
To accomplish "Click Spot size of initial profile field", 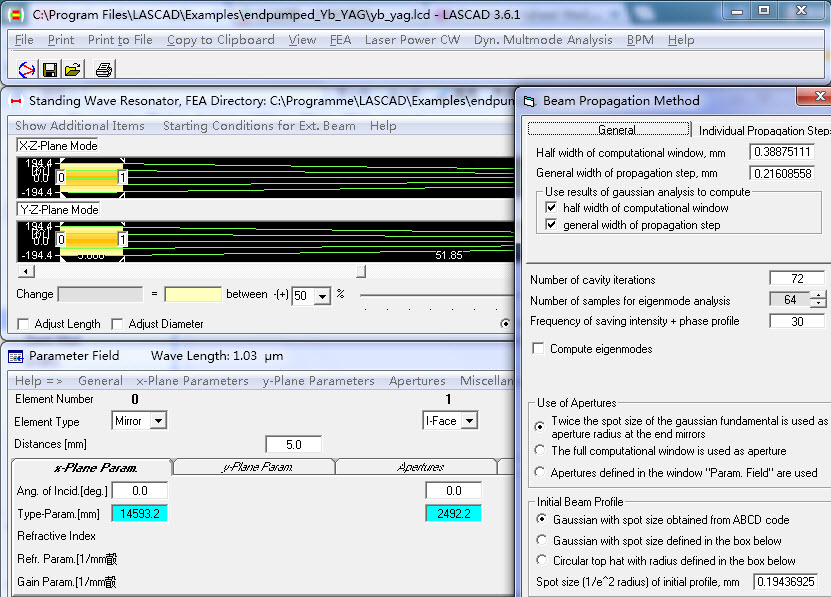I will click(x=785, y=582).
